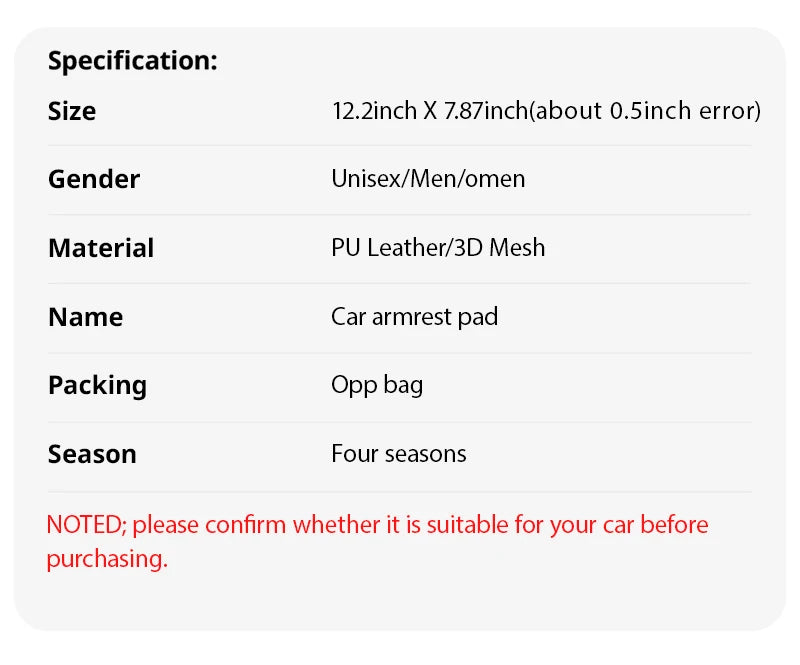Image resolution: width=800 pixels, height=665 pixels.
Task: Click the Car armrest pad value
Action: tap(414, 317)
